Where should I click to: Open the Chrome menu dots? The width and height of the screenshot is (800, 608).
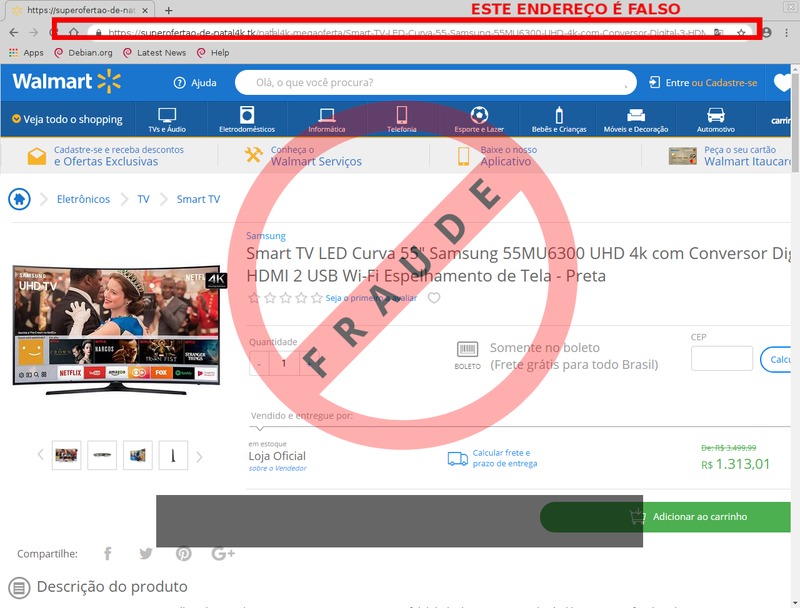[x=786, y=33]
